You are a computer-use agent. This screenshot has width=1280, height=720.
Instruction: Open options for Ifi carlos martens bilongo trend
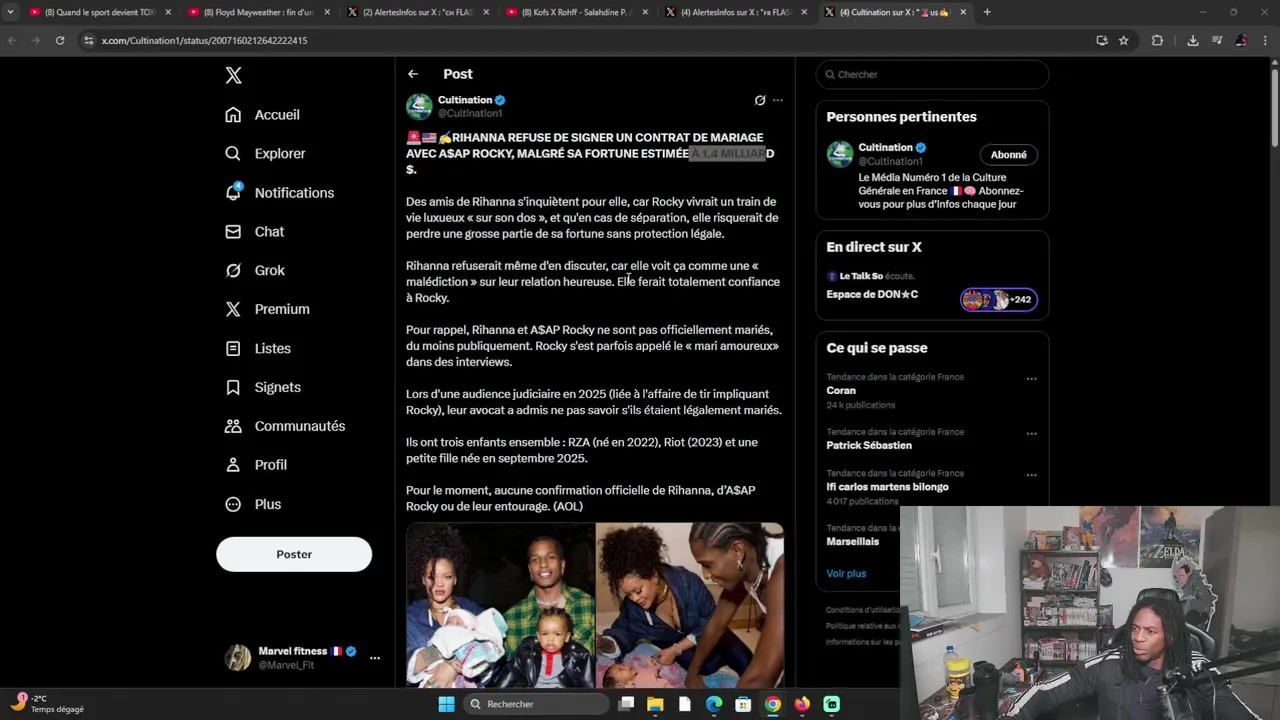point(1031,475)
